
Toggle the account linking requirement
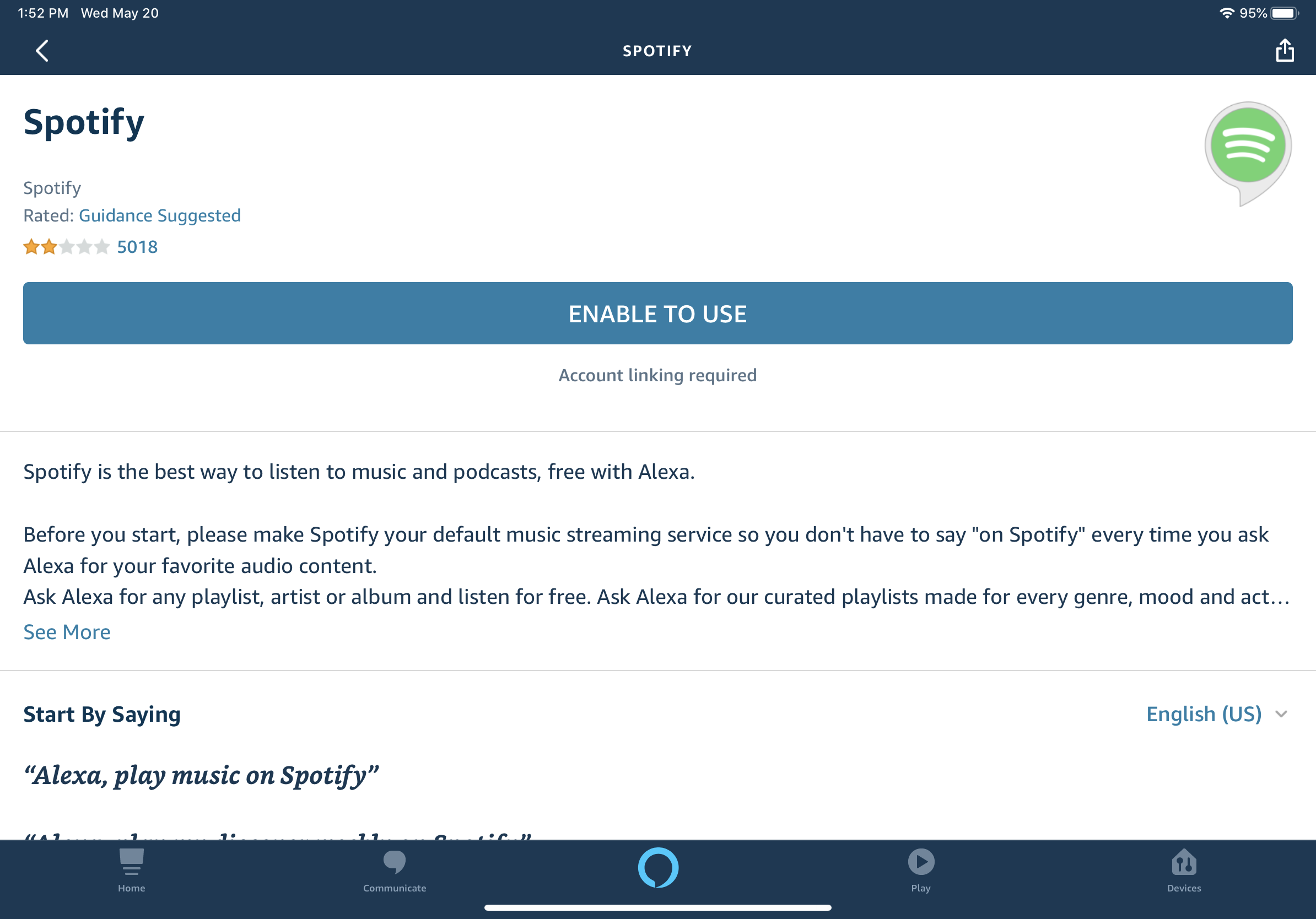point(657,374)
